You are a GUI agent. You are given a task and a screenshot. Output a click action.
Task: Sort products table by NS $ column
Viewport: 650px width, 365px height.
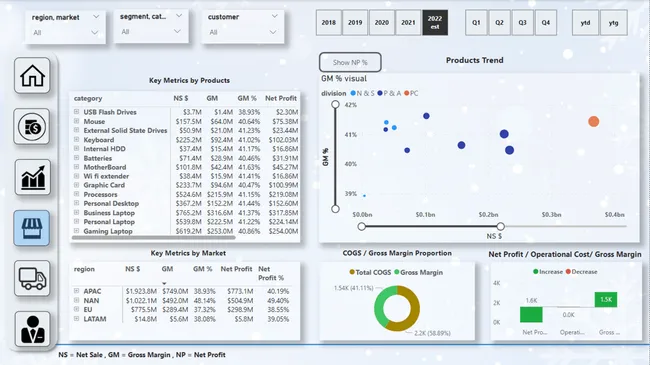click(x=181, y=98)
